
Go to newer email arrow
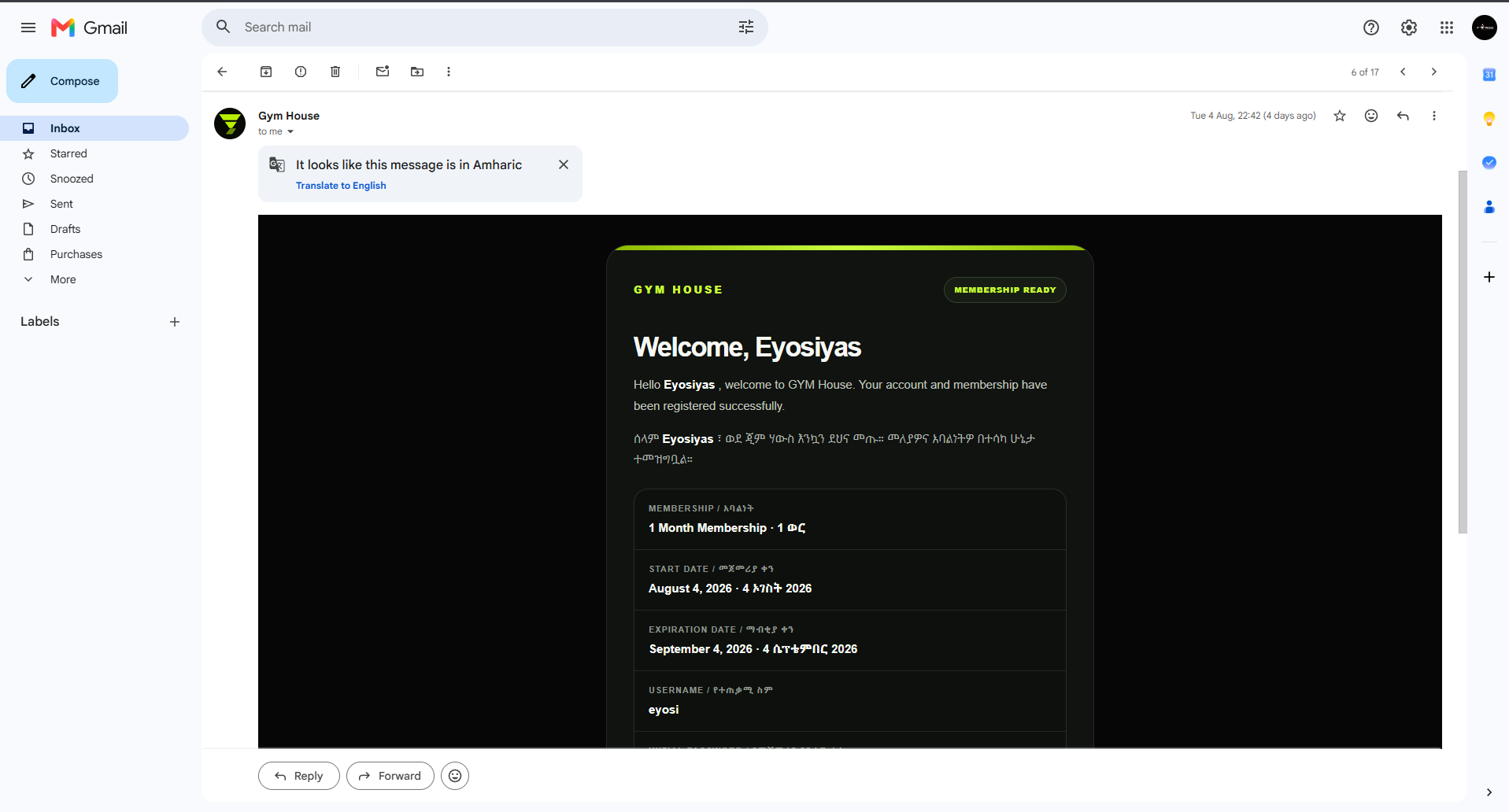[1403, 72]
